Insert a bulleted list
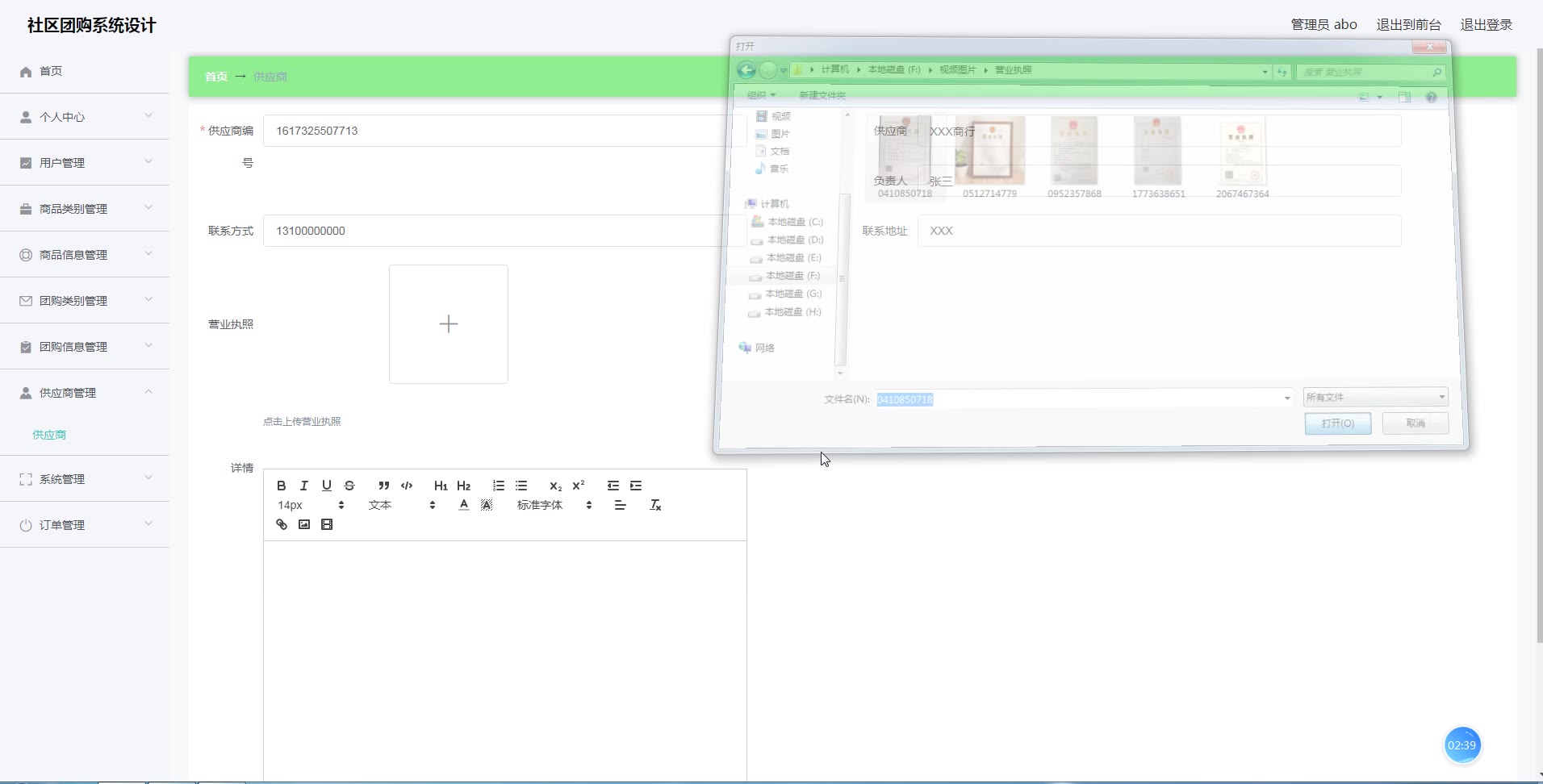 pos(521,486)
